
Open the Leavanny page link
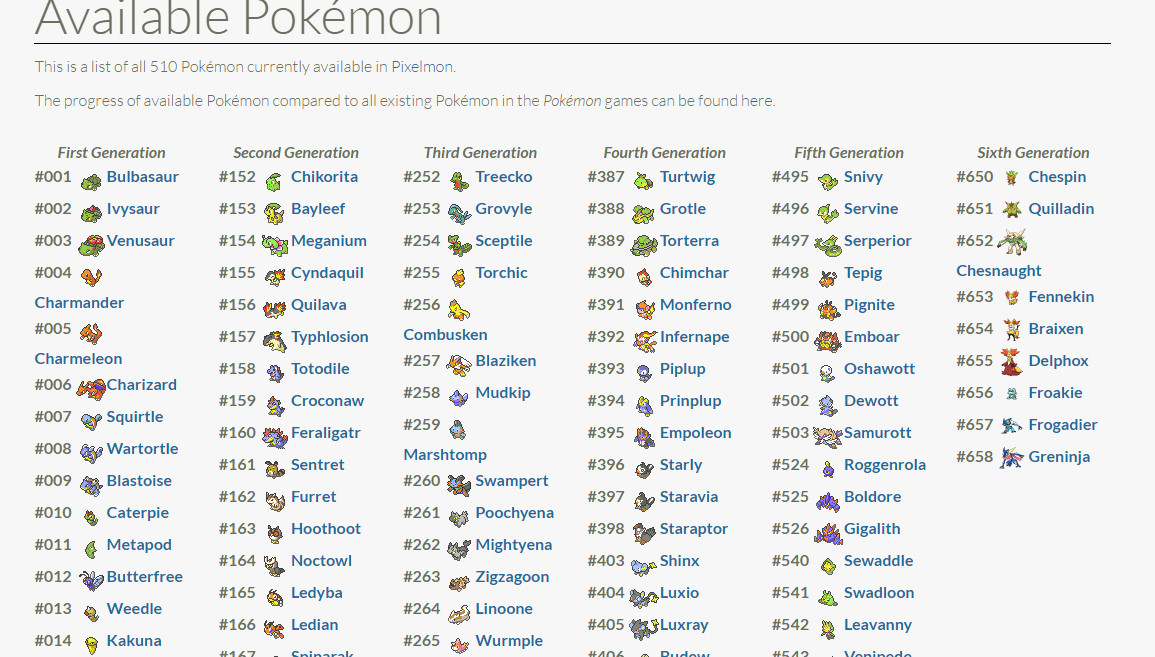pyautogui.click(x=877, y=625)
